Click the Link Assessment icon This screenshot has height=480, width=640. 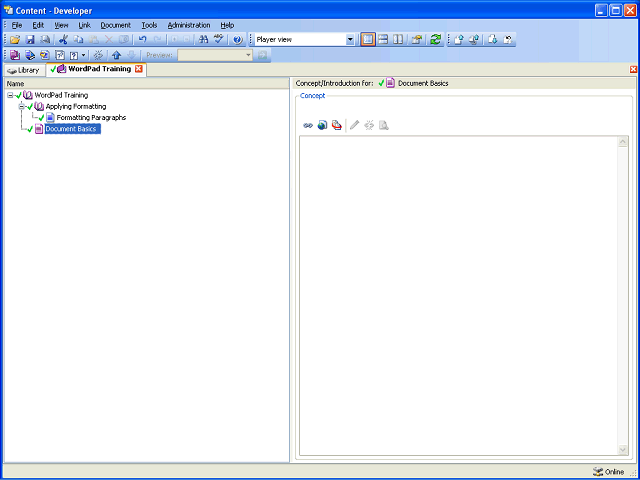pyautogui.click(x=60, y=55)
